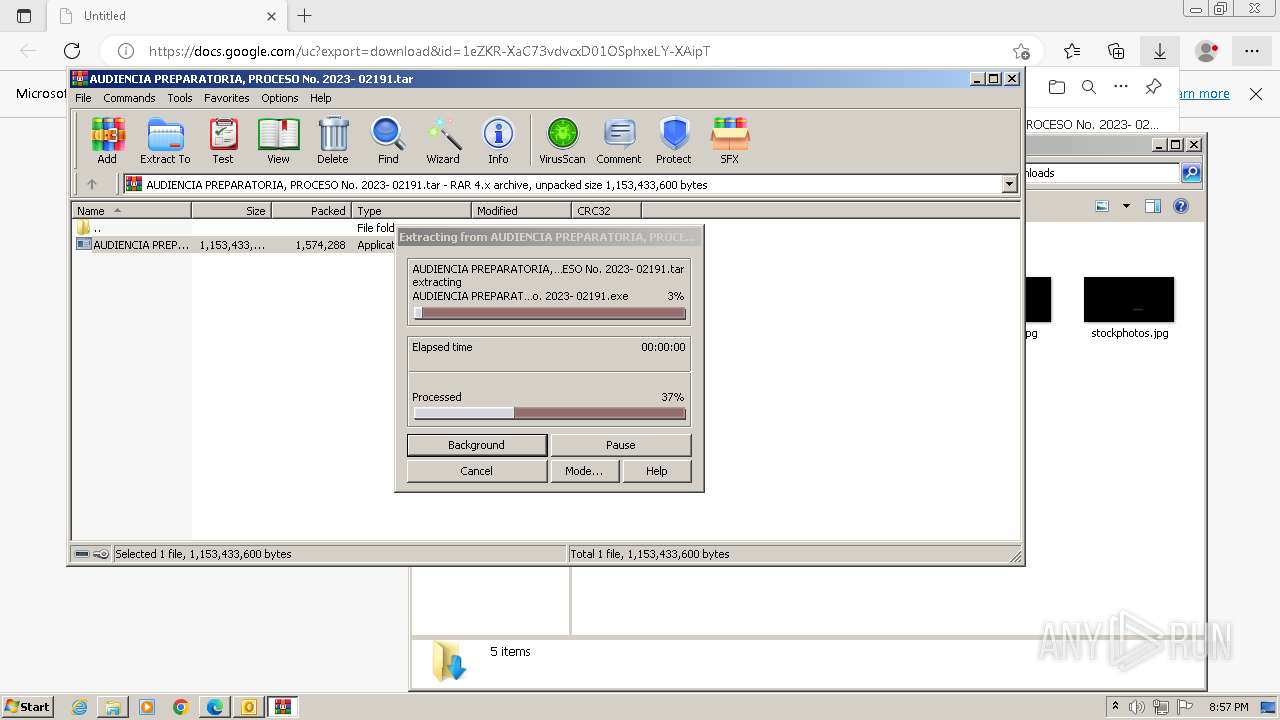The width and height of the screenshot is (1280, 720).
Task: Sort by Type column header
Action: tap(412, 210)
